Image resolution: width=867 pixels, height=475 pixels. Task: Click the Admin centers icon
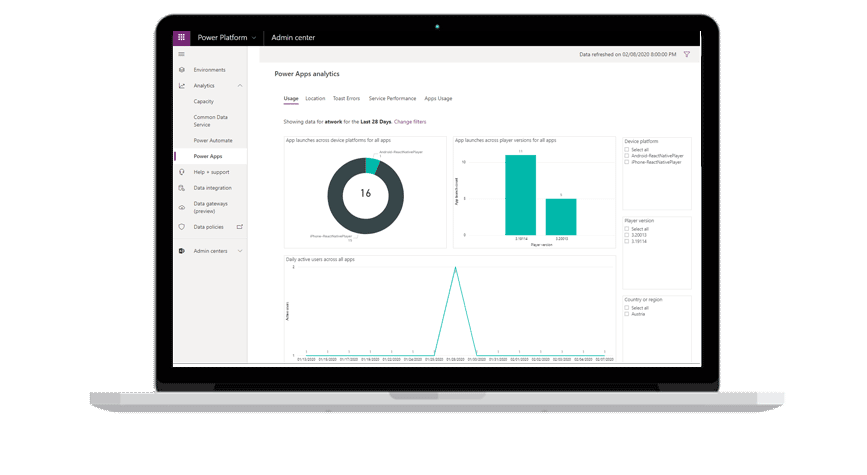182,251
